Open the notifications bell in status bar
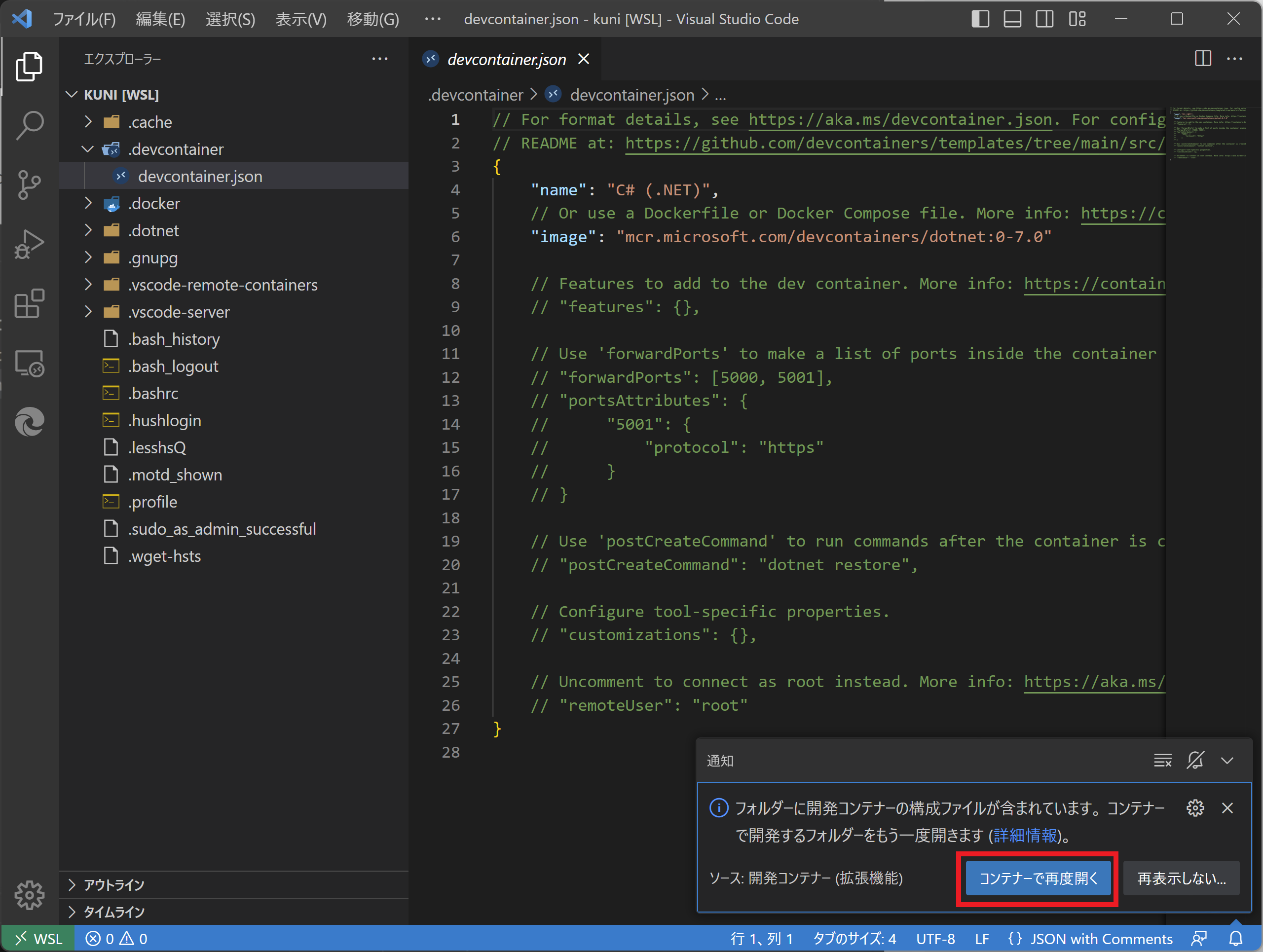This screenshot has height=952, width=1263. tap(1235, 939)
